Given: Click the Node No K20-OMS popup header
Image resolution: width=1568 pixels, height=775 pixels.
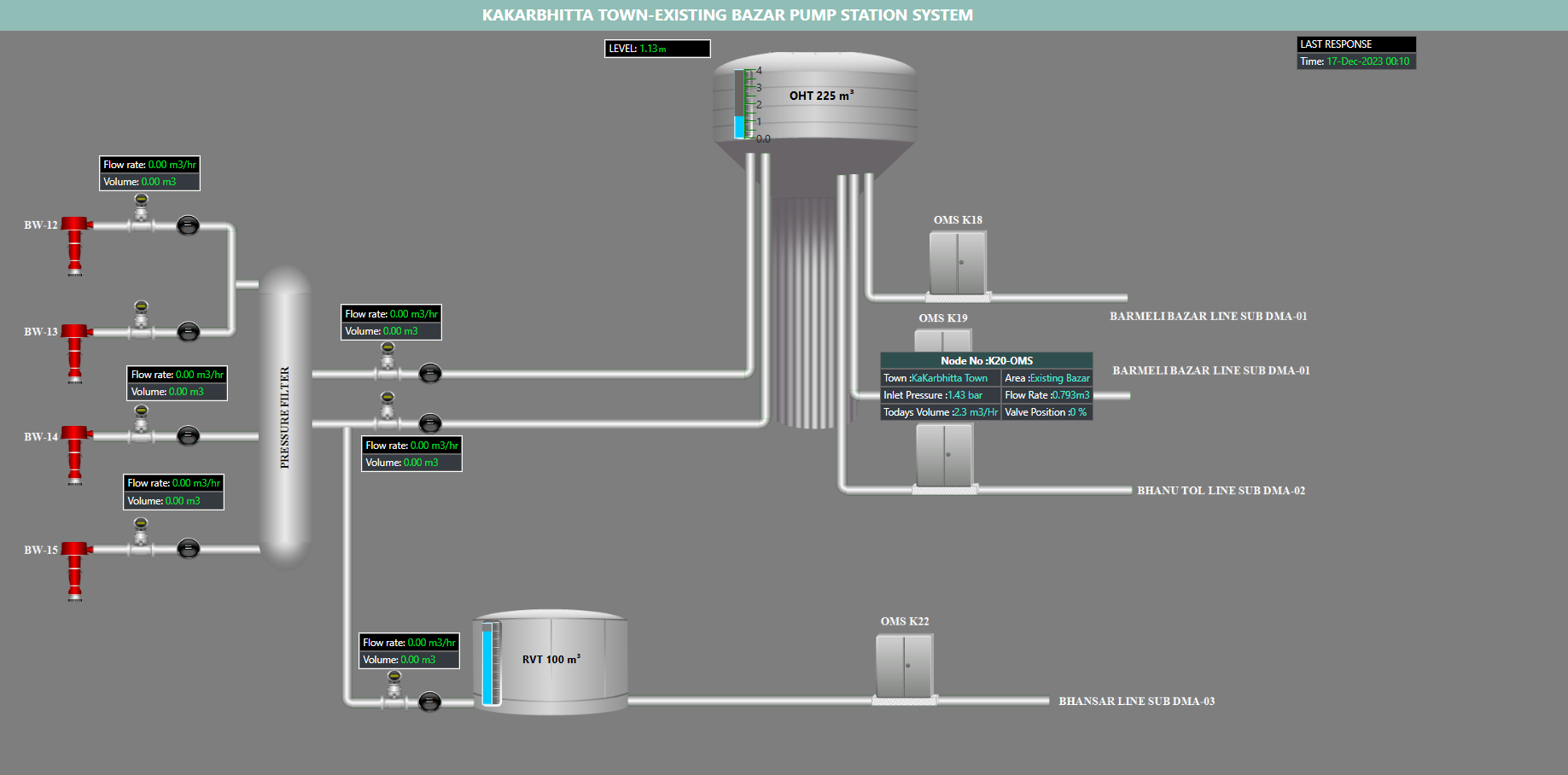Looking at the screenshot, I should click(986, 361).
